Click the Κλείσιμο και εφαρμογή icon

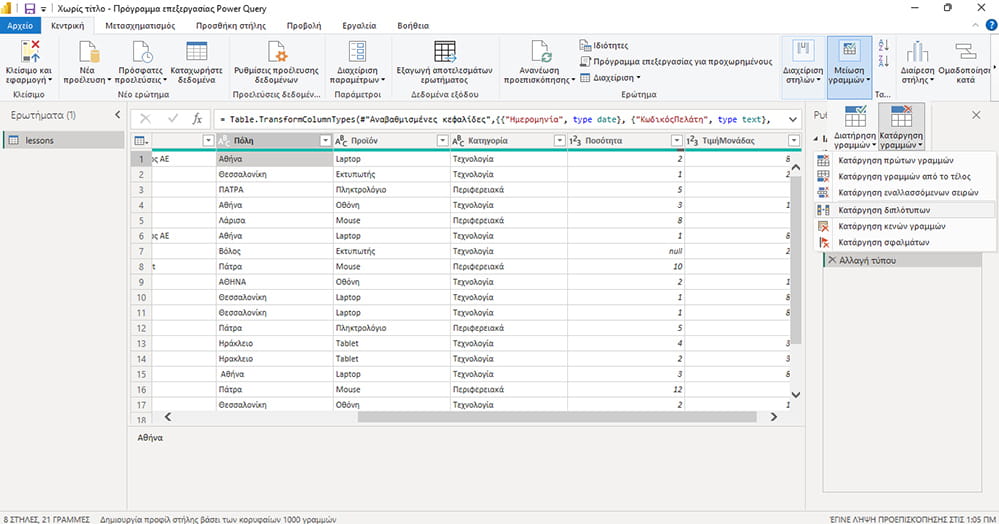click(x=29, y=51)
